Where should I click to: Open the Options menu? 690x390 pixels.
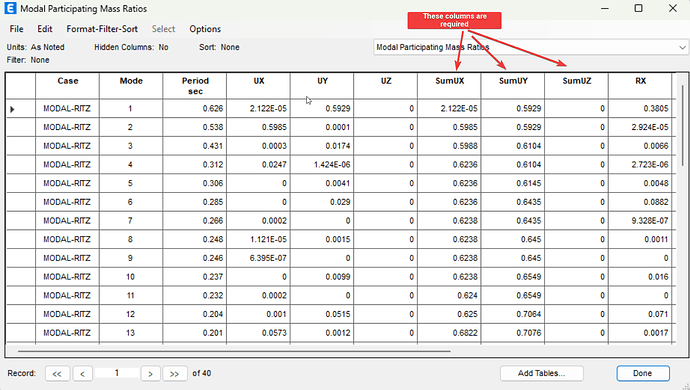205,29
